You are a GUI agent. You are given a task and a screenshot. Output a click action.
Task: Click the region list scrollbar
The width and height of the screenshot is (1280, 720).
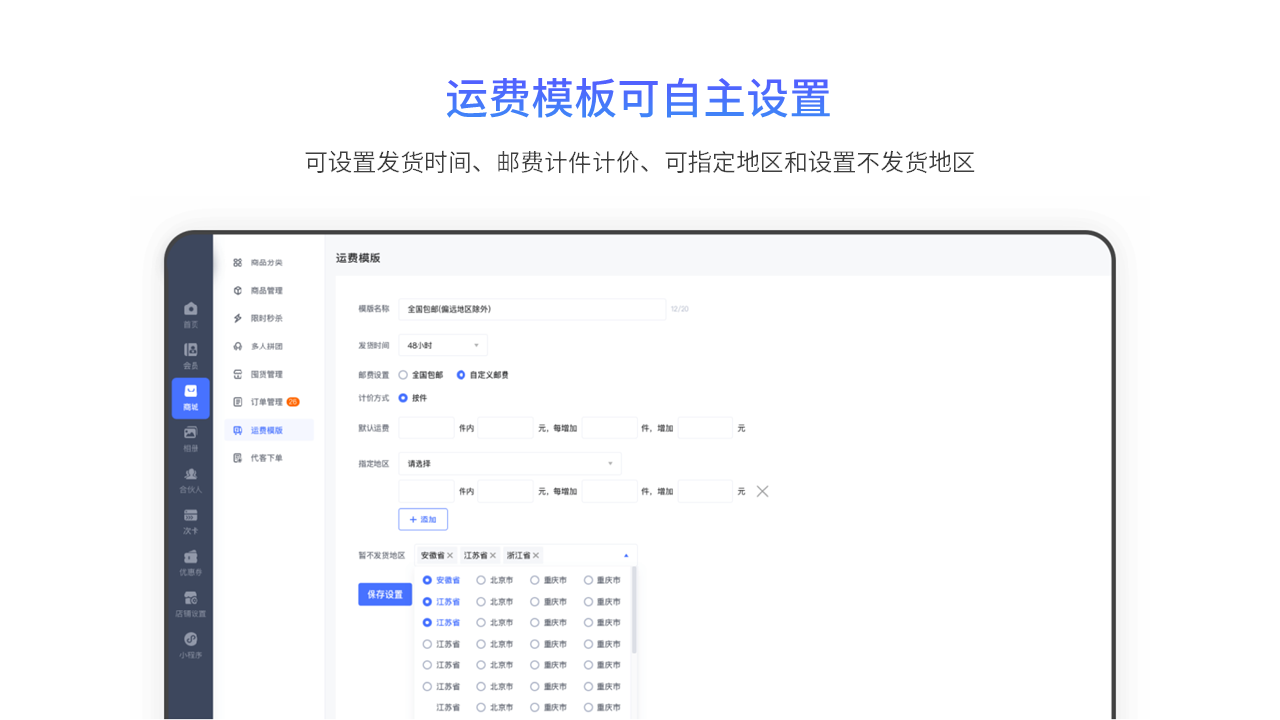634,610
